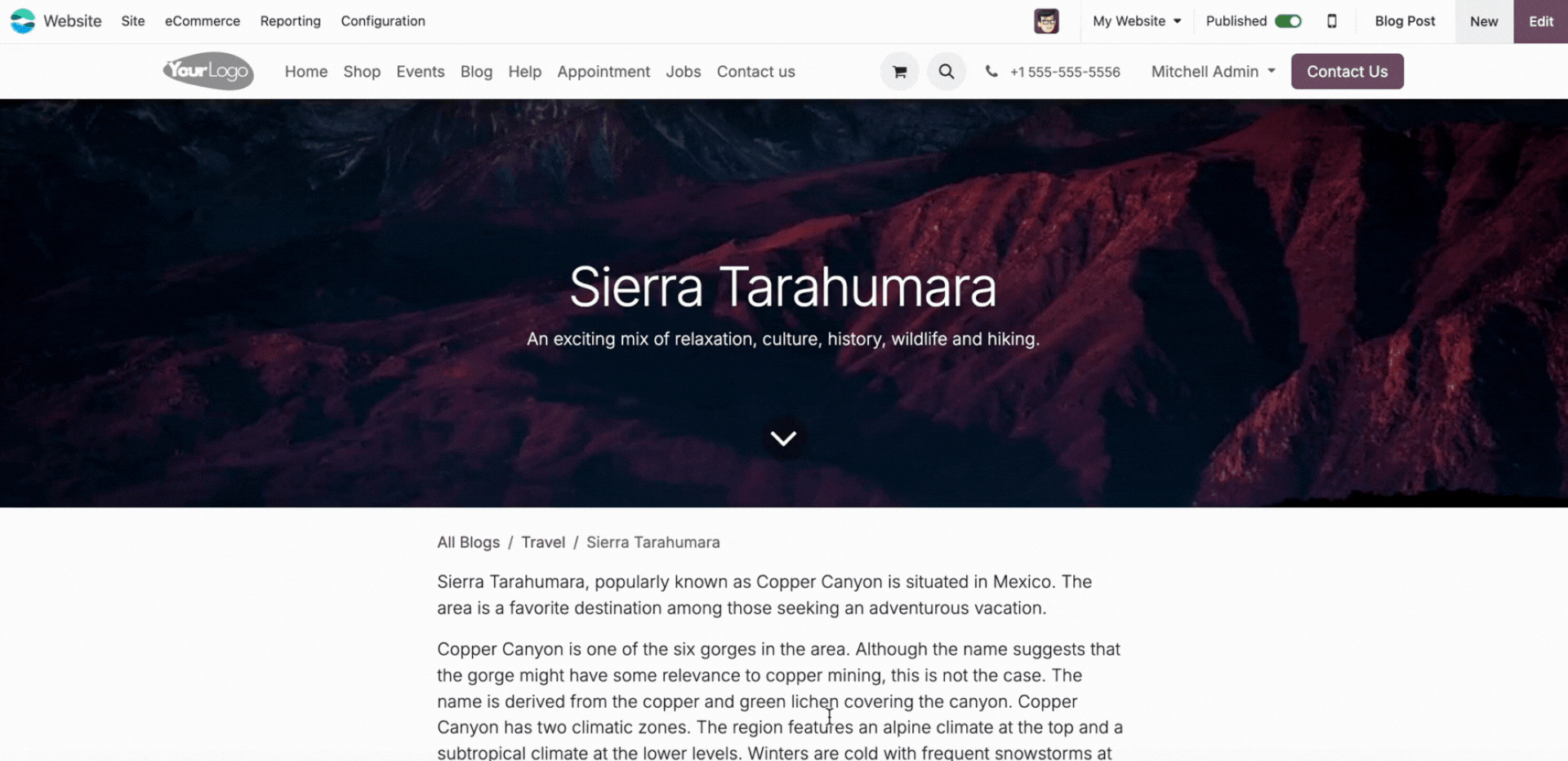Switch to mobile preview phone icon

(x=1331, y=21)
